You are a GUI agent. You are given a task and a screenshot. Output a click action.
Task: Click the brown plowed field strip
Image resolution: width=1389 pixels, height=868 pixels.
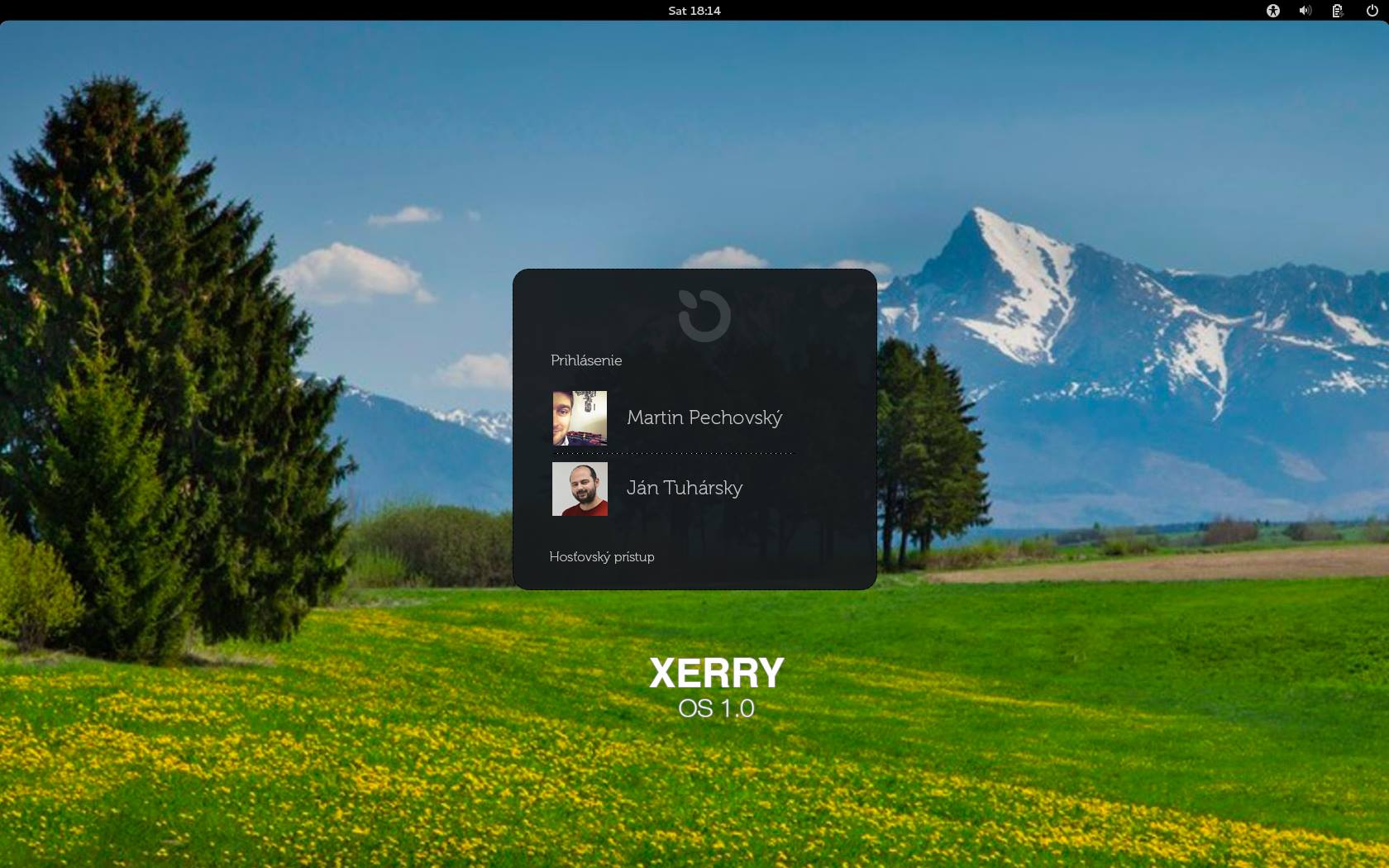pyautogui.click(x=1157, y=565)
